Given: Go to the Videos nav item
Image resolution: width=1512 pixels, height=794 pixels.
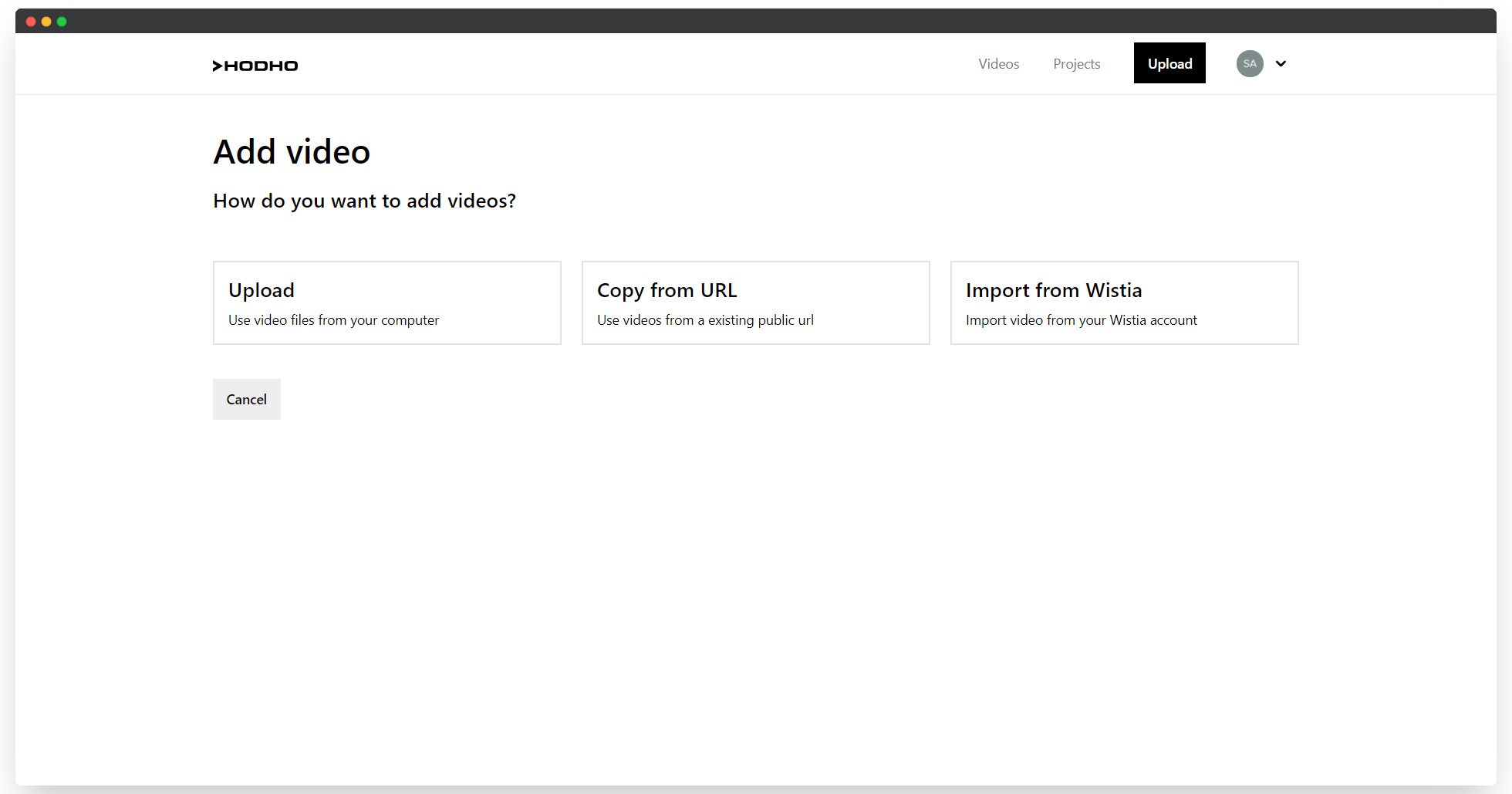Looking at the screenshot, I should (998, 64).
